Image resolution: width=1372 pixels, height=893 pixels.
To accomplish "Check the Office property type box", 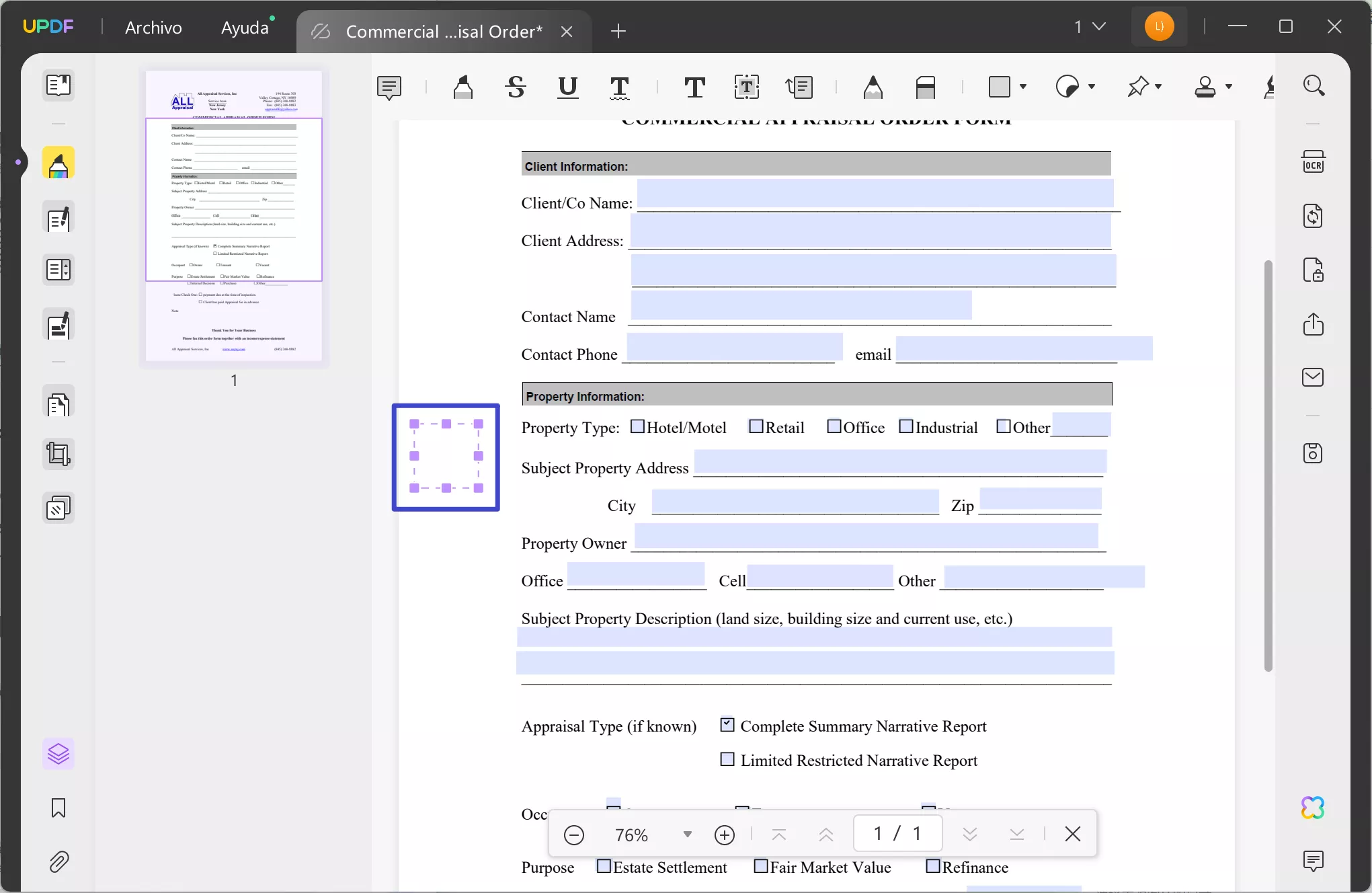I will [x=834, y=426].
